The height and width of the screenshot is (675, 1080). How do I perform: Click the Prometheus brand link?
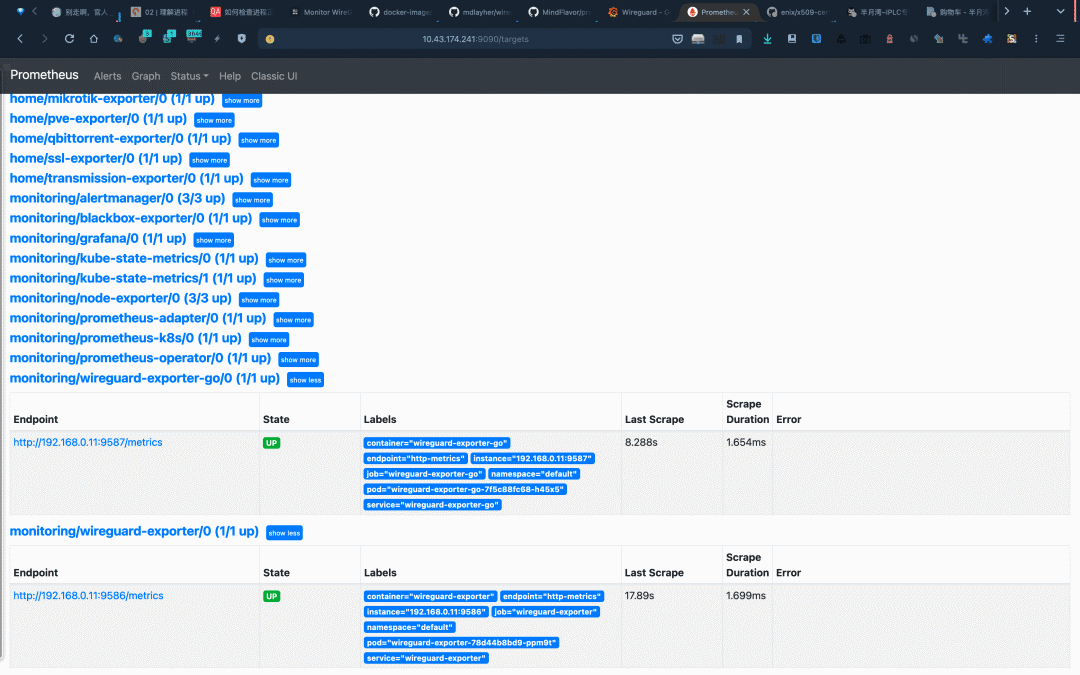pos(44,75)
